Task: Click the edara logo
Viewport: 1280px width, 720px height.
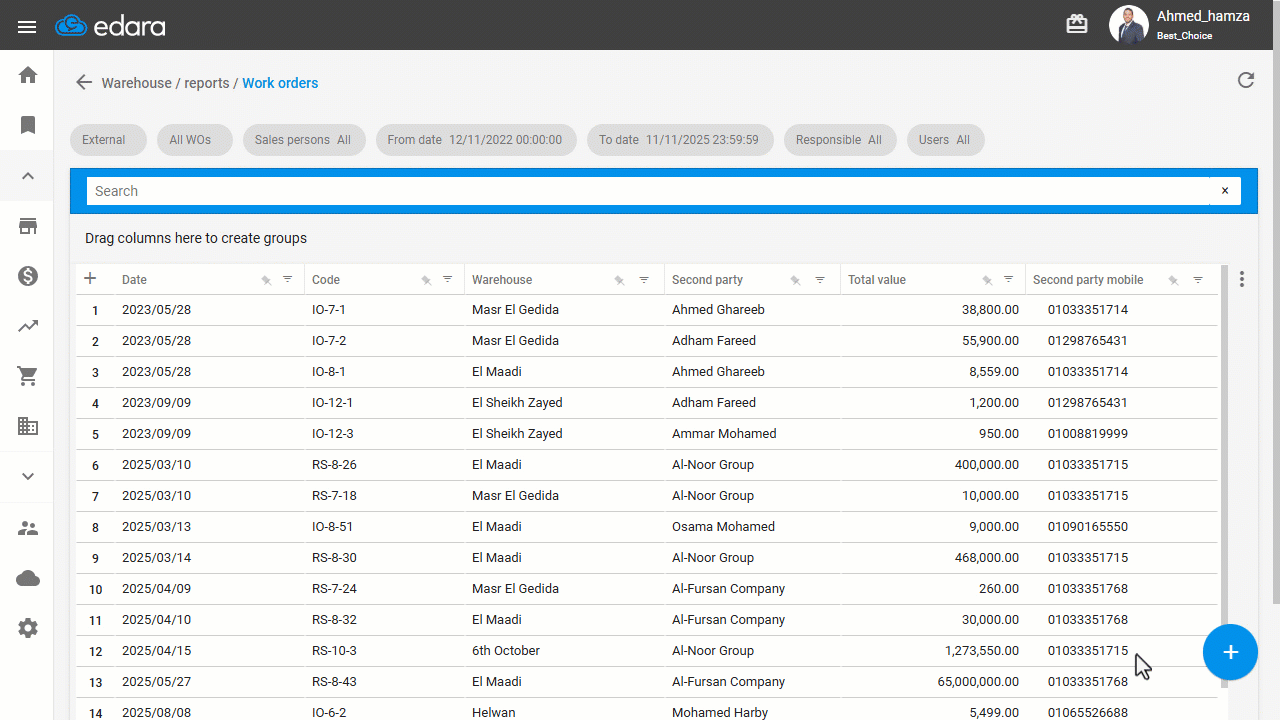Action: coord(110,26)
